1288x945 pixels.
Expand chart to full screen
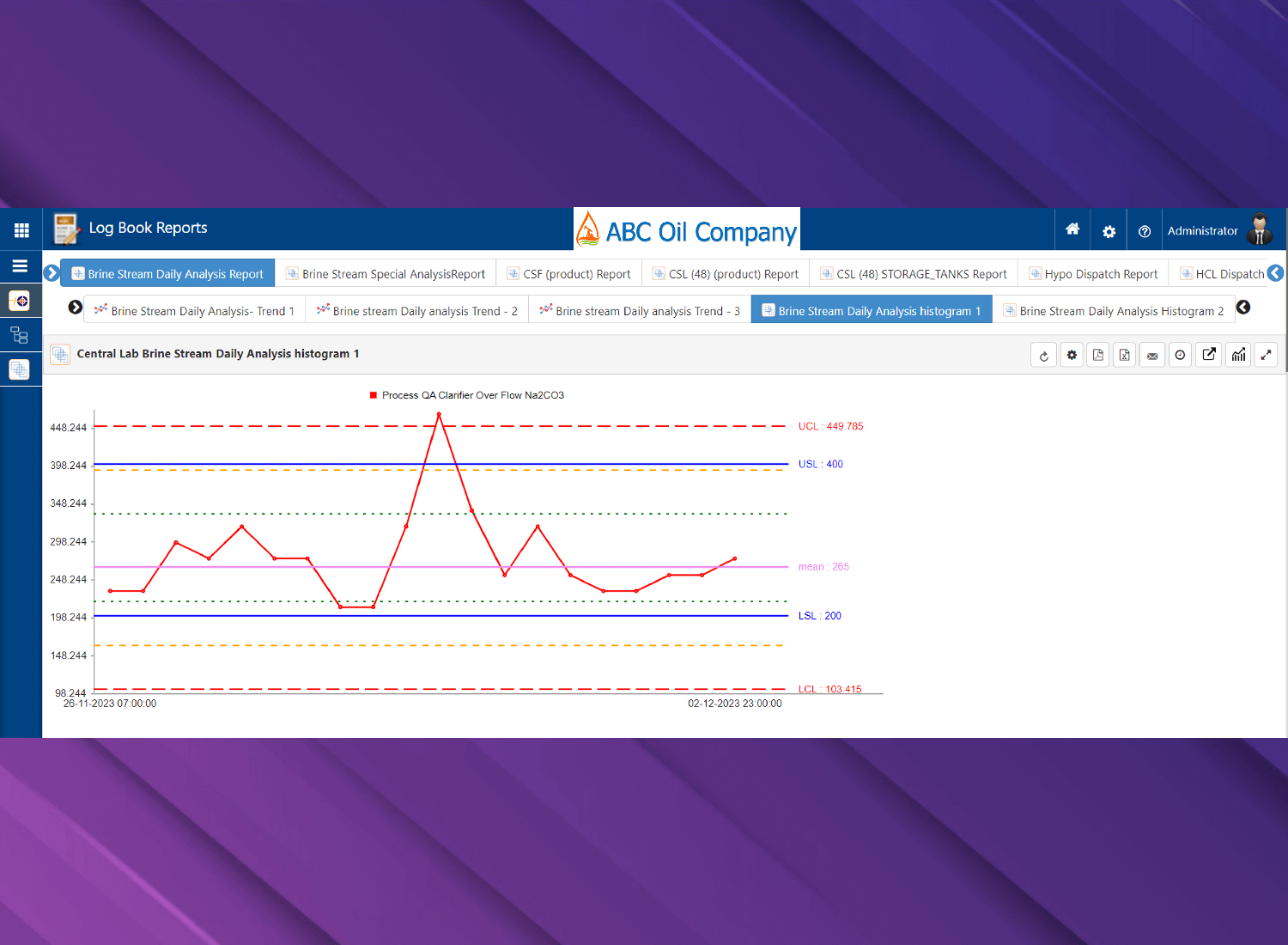[1266, 355]
